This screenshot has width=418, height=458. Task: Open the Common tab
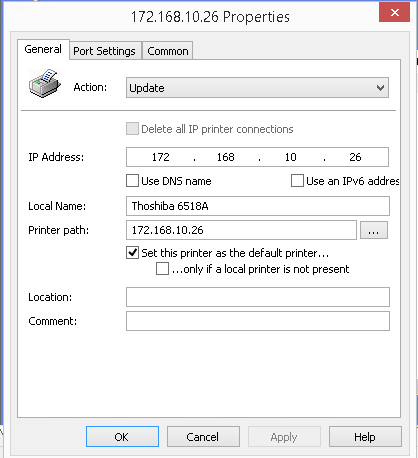pyautogui.click(x=168, y=51)
